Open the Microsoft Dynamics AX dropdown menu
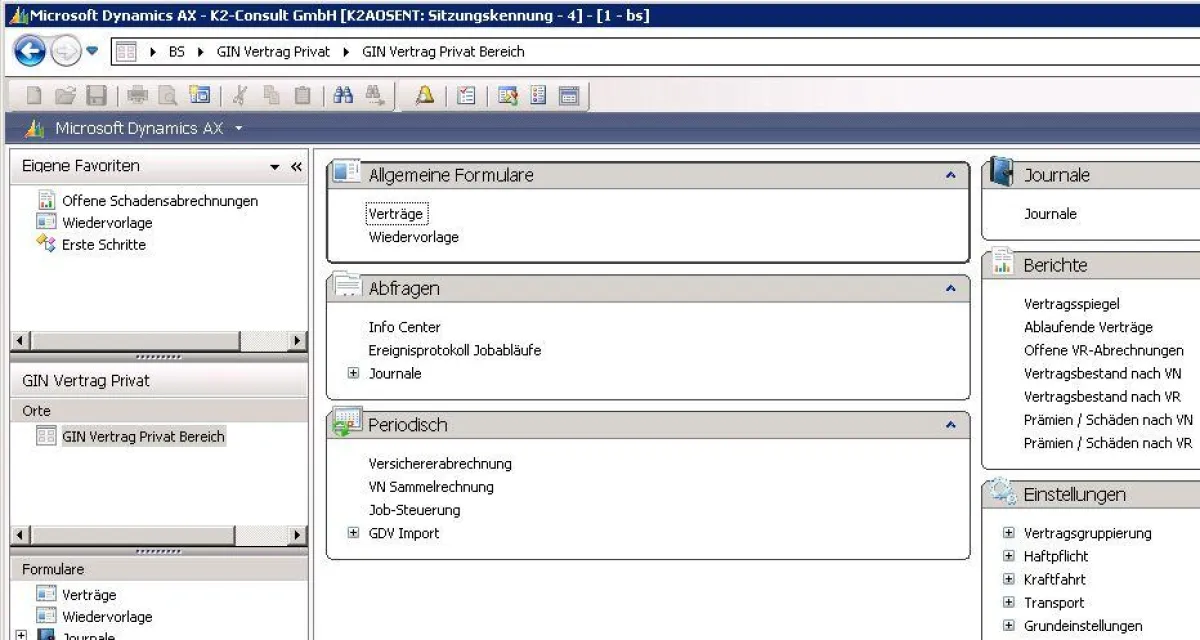 (239, 129)
